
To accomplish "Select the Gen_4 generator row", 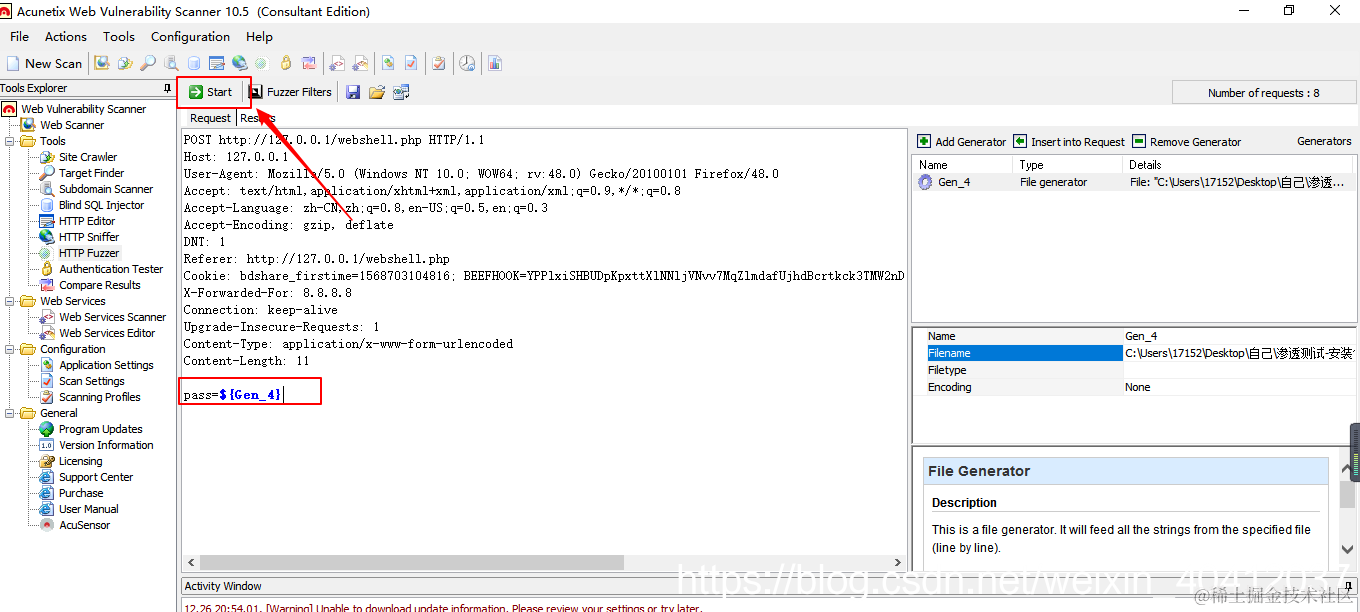I will click(x=1134, y=182).
